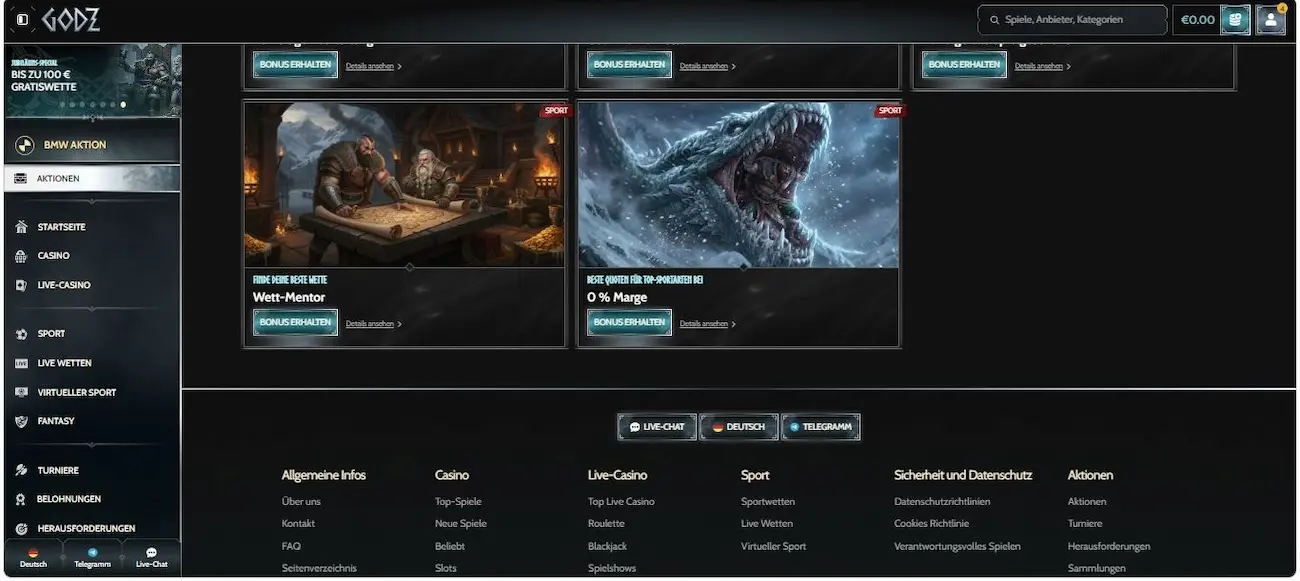Click the Virtueller Sport icon in the sidebar
The image size is (1300, 581).
click(x=21, y=392)
